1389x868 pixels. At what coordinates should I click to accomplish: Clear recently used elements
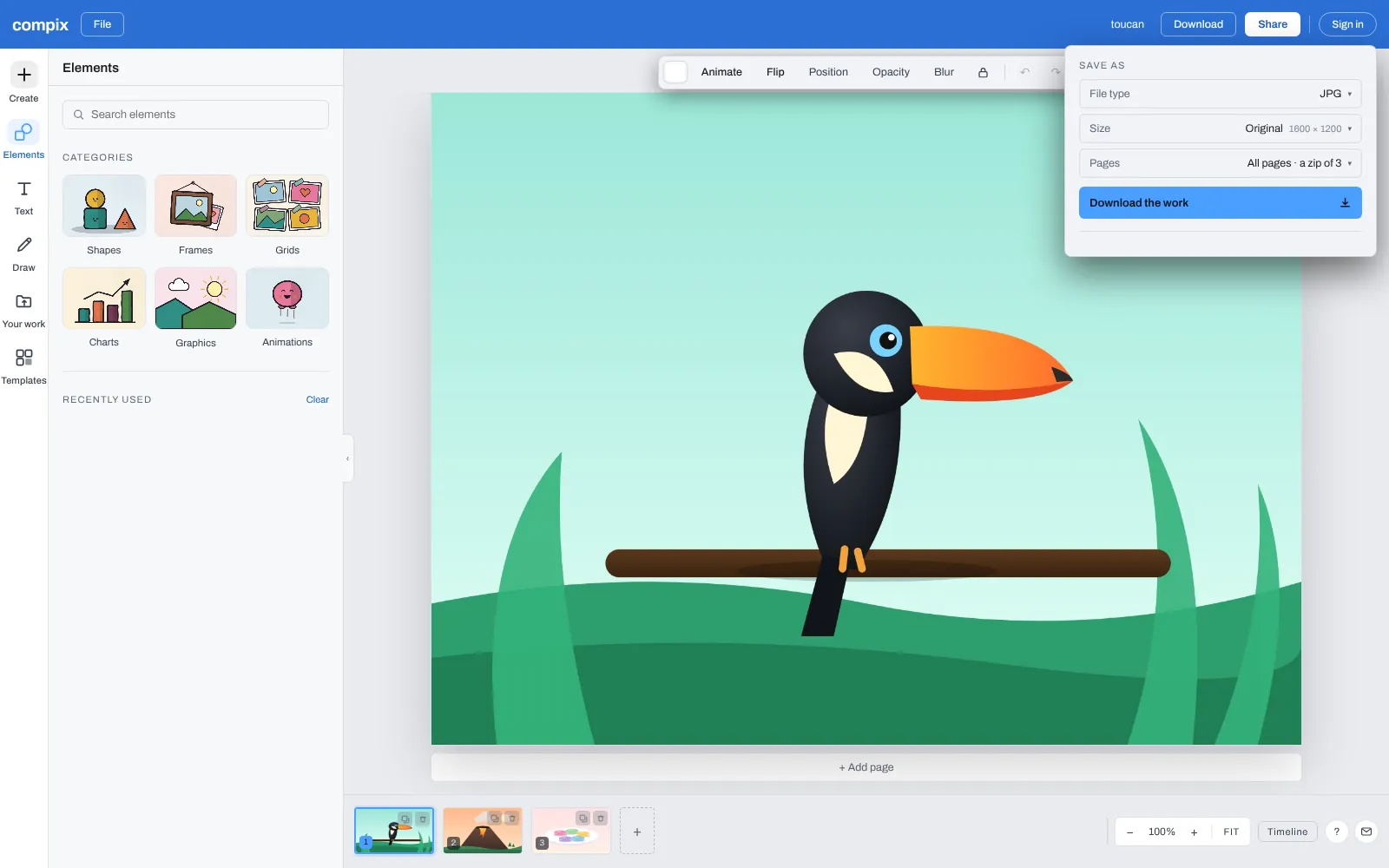(x=317, y=400)
